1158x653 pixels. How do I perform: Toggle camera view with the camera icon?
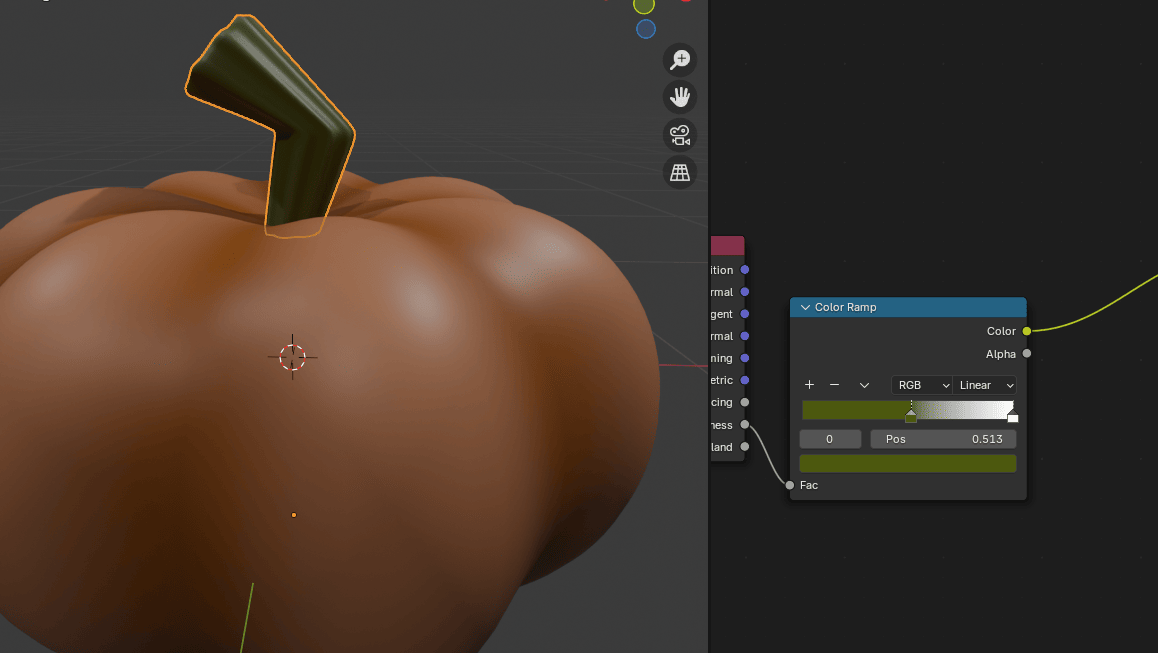pyautogui.click(x=680, y=135)
